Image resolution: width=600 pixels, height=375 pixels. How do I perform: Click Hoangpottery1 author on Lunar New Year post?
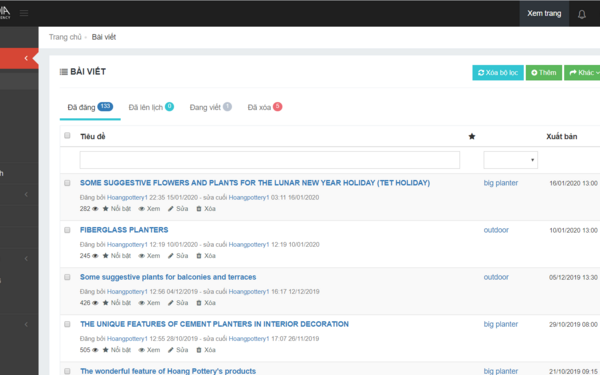127,197
